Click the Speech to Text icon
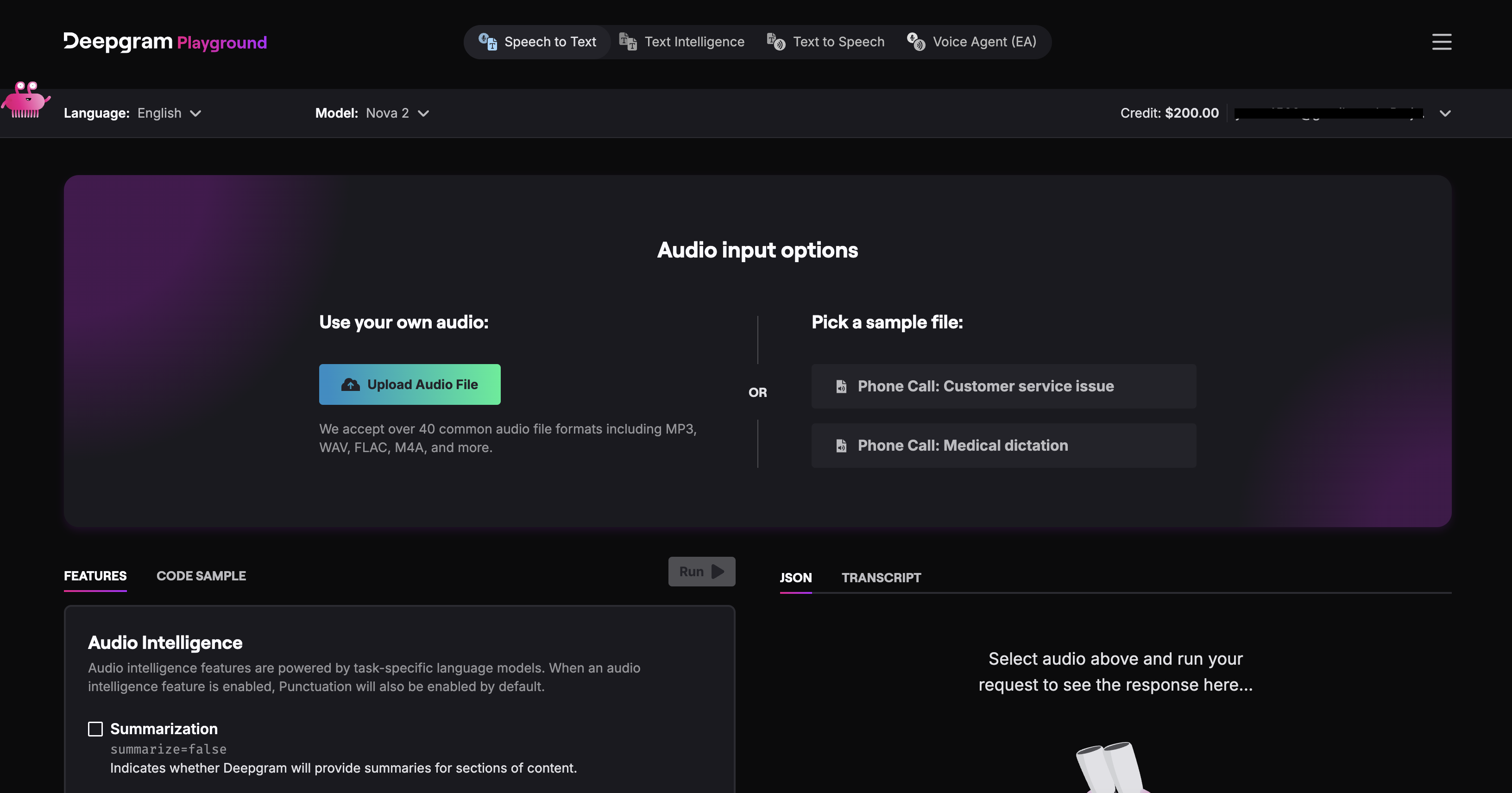This screenshot has width=1512, height=793. pyautogui.click(x=488, y=42)
